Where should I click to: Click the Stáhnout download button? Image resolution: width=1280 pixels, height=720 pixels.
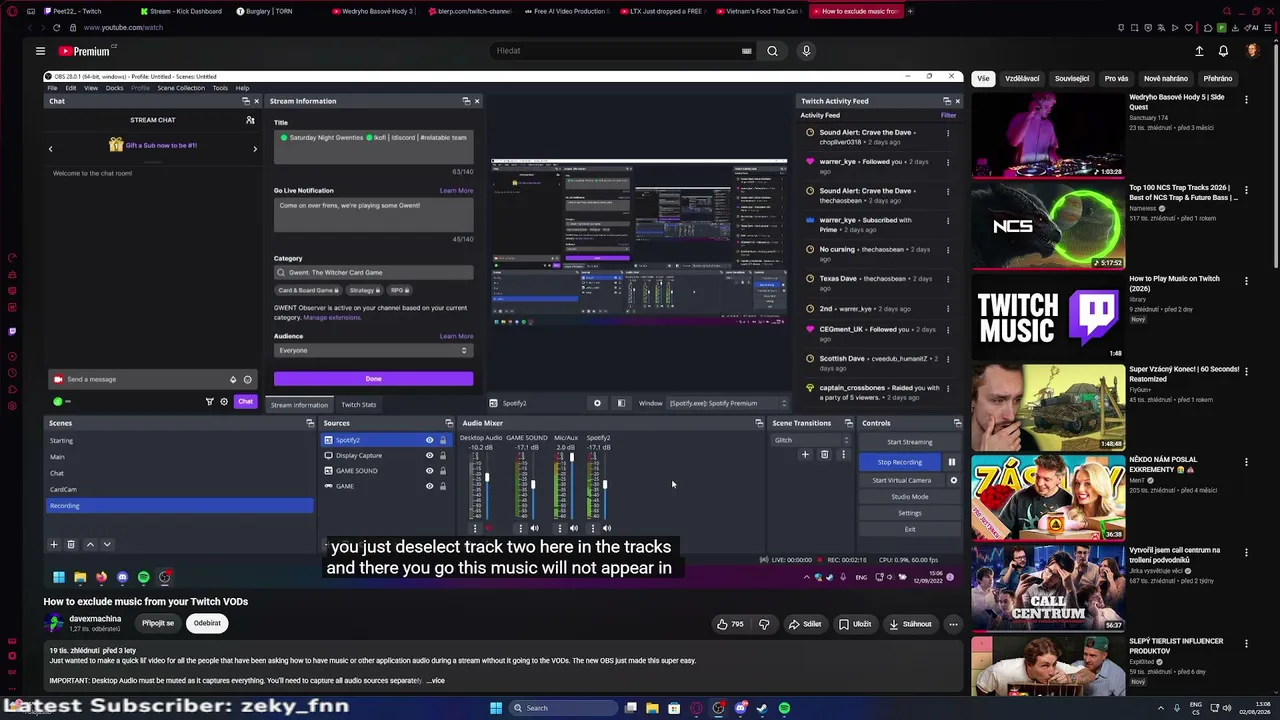pyautogui.click(x=911, y=624)
